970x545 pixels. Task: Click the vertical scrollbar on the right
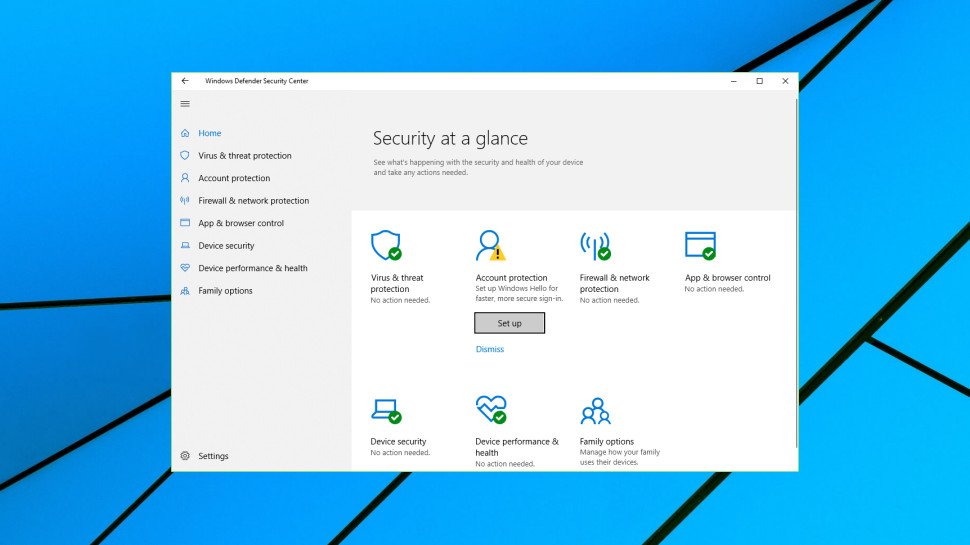click(796, 272)
